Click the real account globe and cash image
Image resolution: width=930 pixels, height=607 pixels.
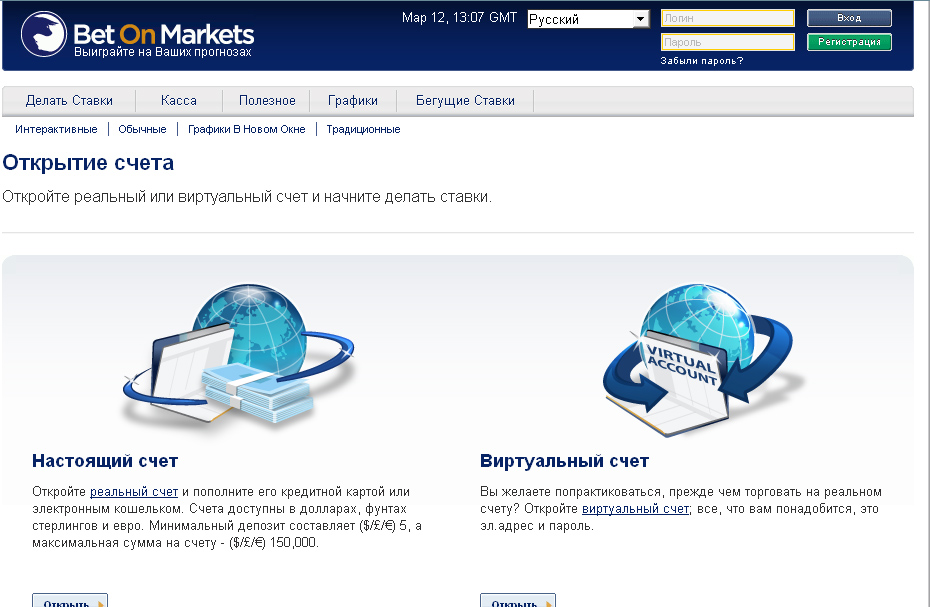239,356
